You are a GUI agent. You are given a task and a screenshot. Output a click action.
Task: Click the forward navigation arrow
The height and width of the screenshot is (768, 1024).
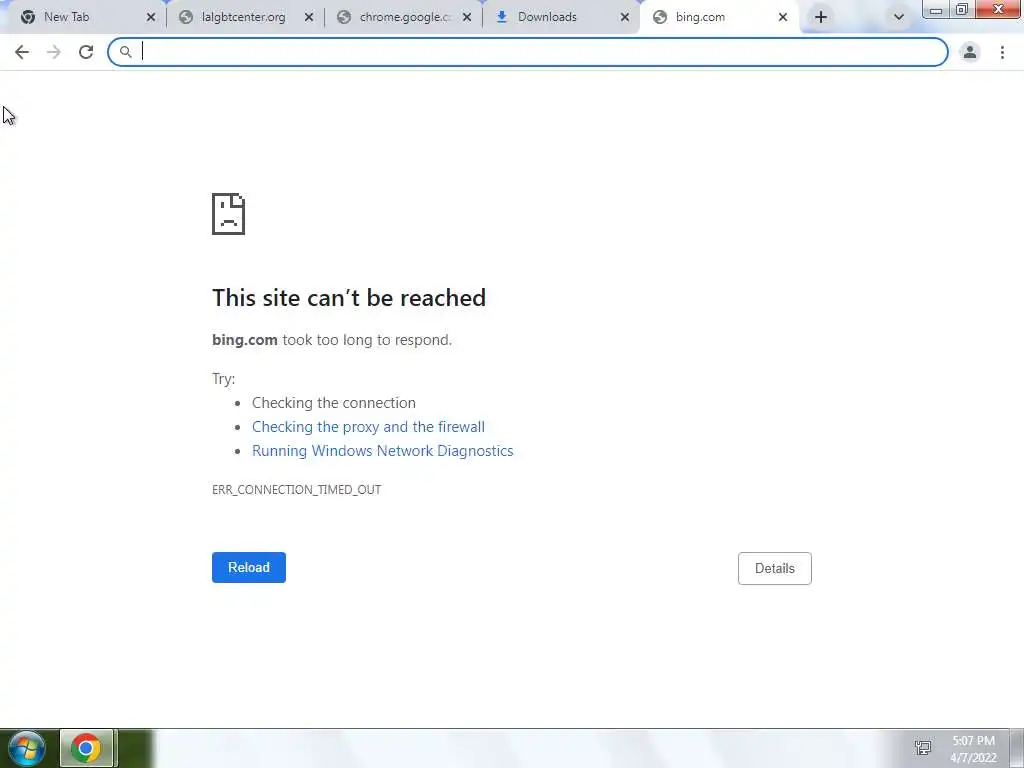[54, 52]
